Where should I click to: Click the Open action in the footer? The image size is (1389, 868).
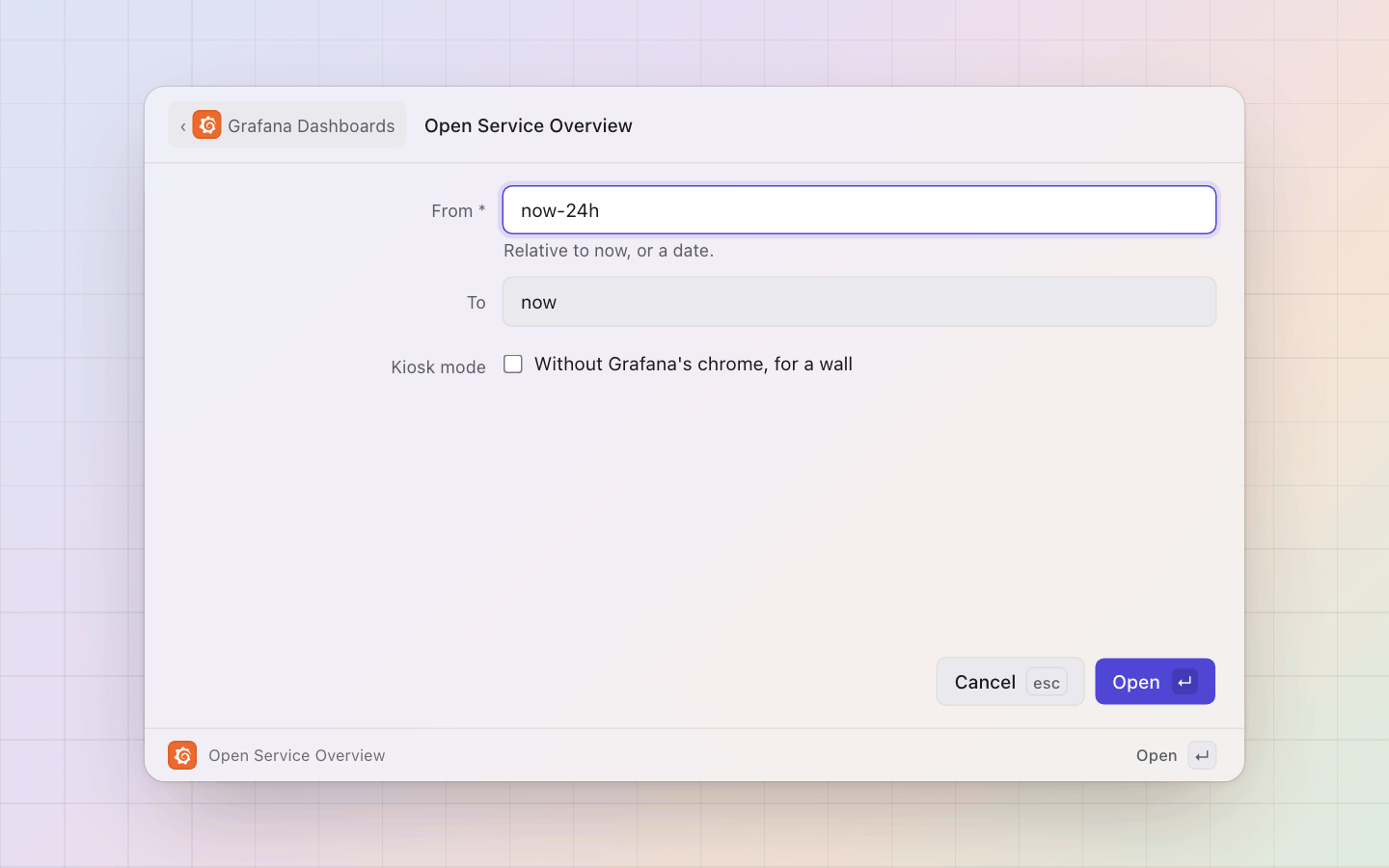(x=1175, y=755)
